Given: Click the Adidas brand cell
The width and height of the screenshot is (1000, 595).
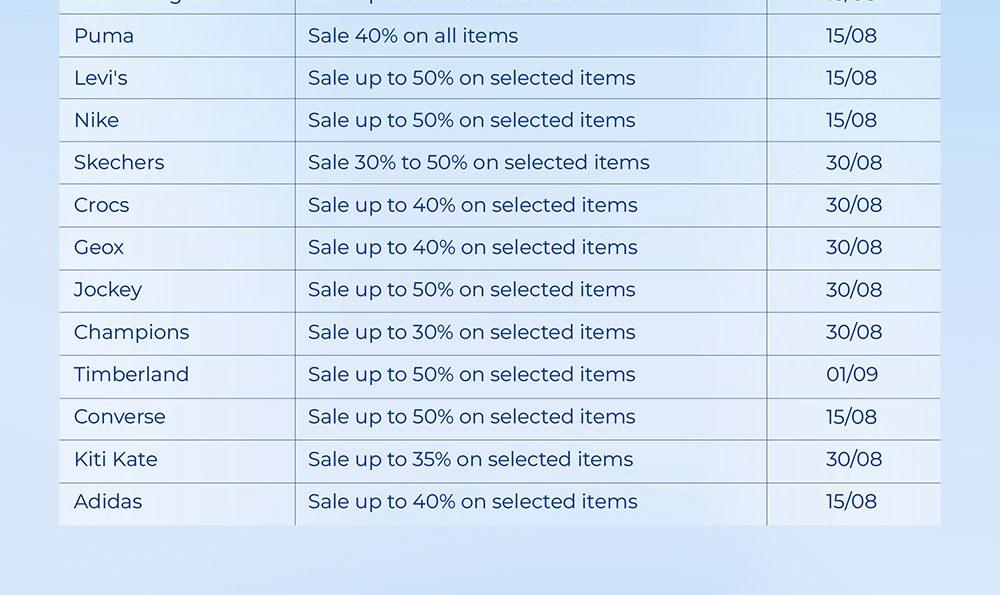Looking at the screenshot, I should coord(108,501).
